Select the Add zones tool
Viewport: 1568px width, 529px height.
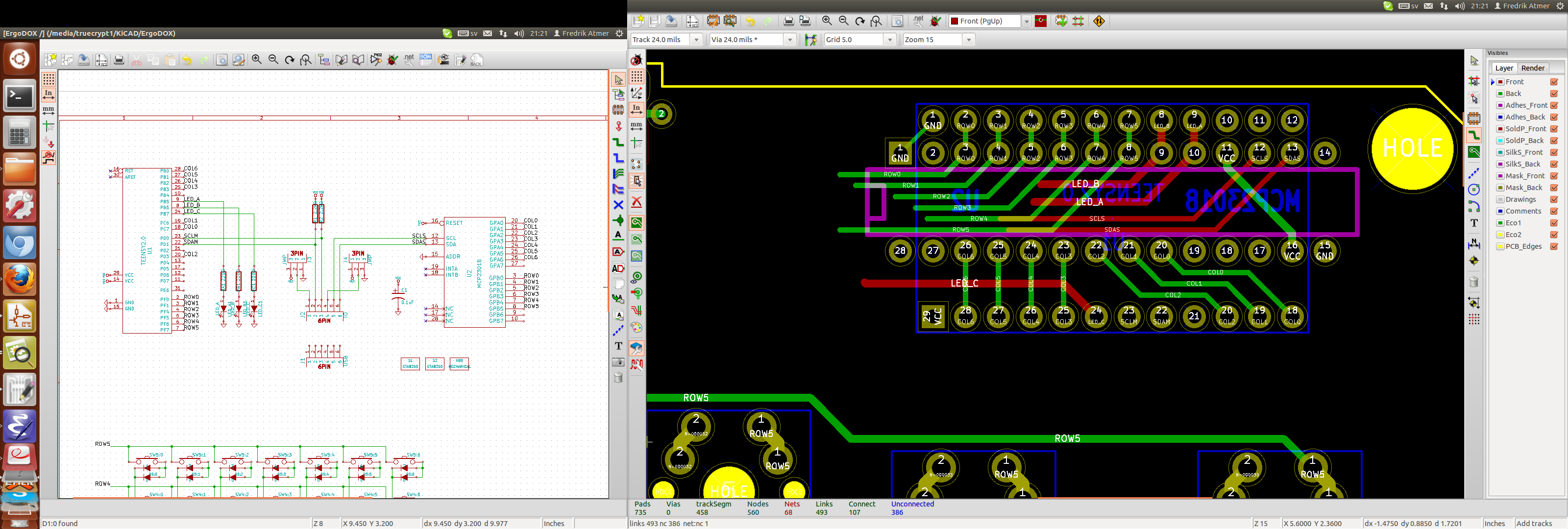point(1473,152)
